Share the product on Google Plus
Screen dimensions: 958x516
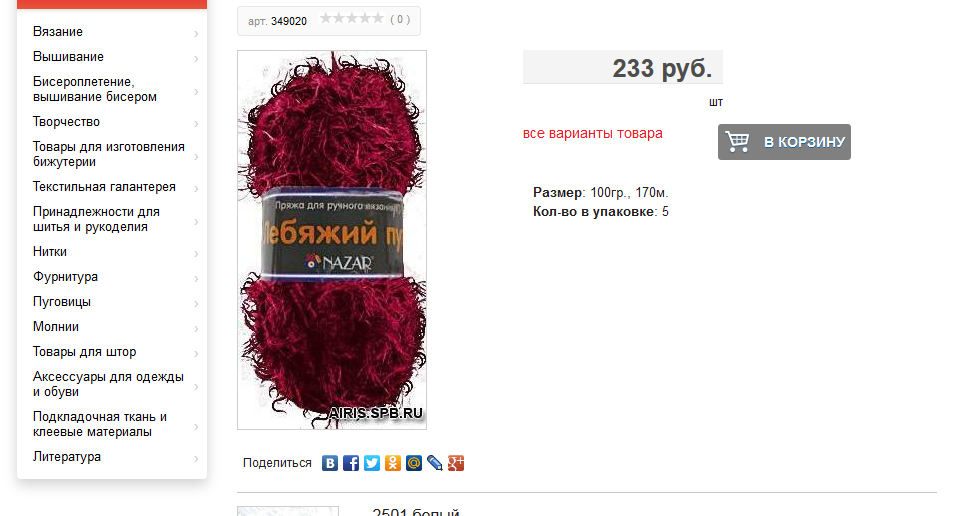pos(456,463)
